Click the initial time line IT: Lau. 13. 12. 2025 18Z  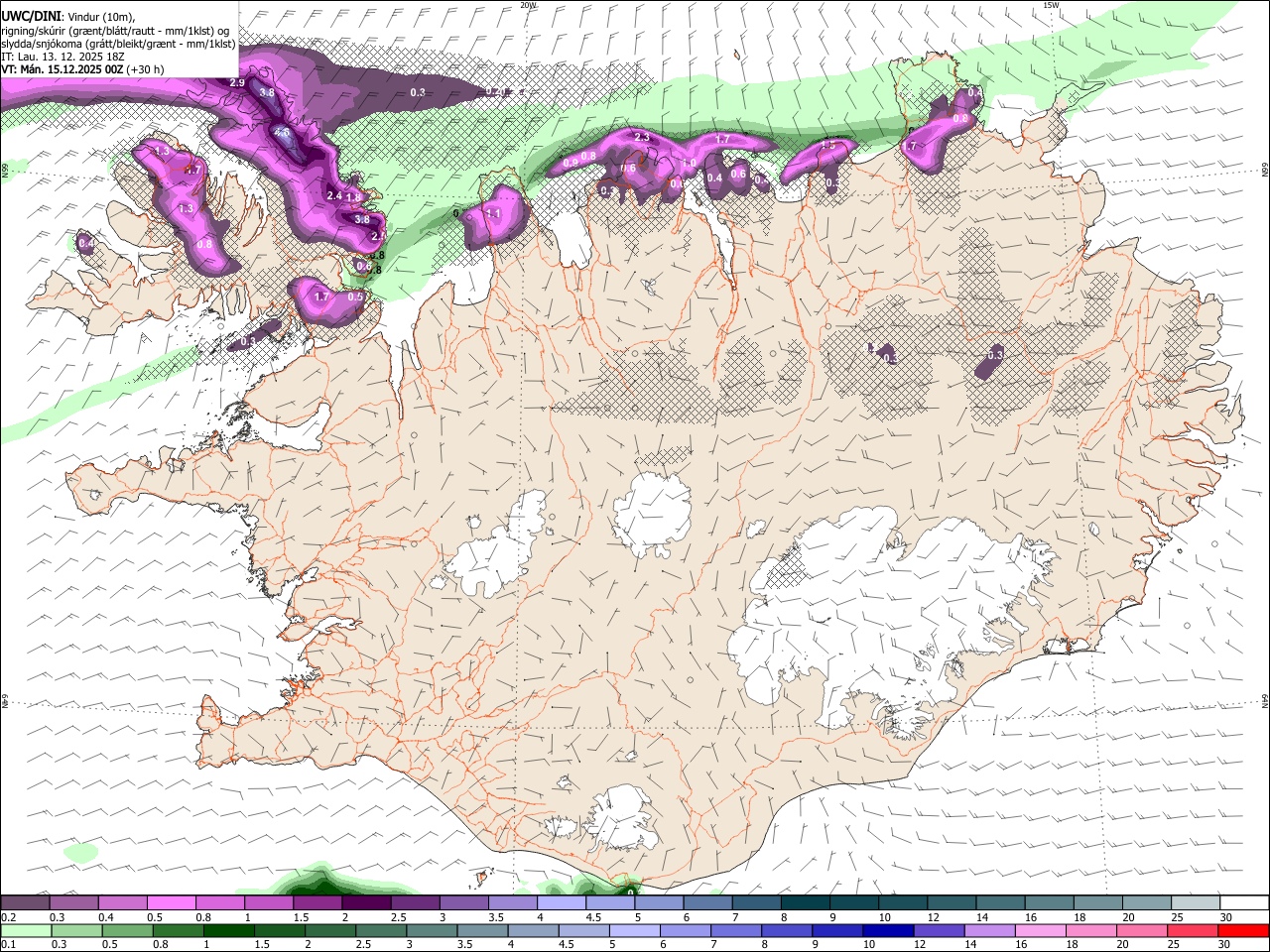[x=62, y=57]
